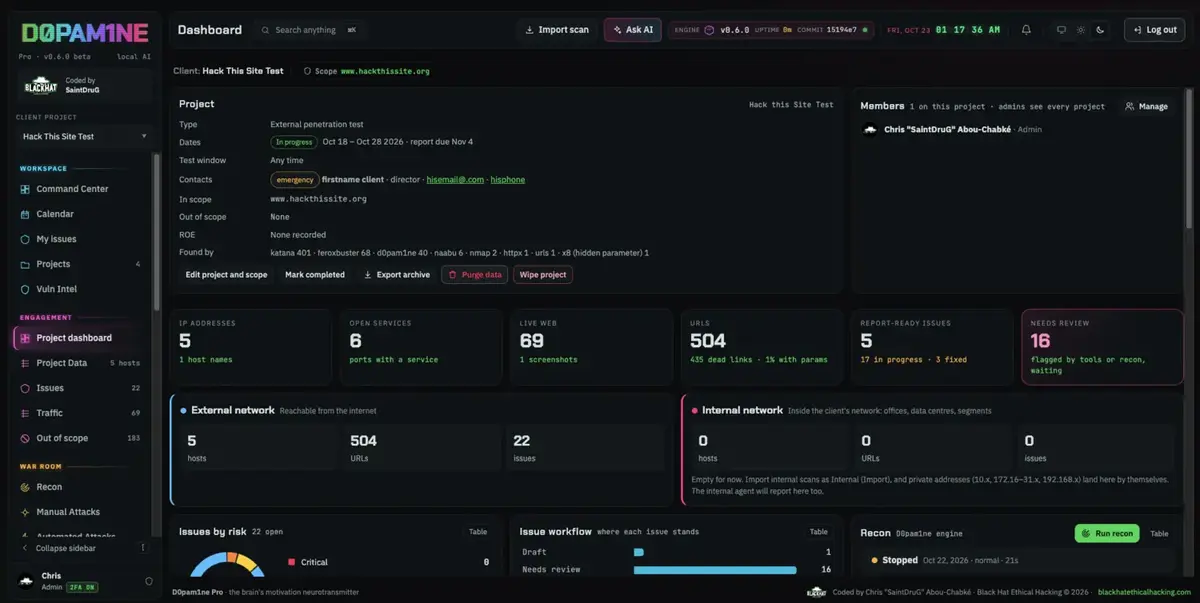Click the search anything field
The height and width of the screenshot is (603, 1200).
pyautogui.click(x=309, y=30)
